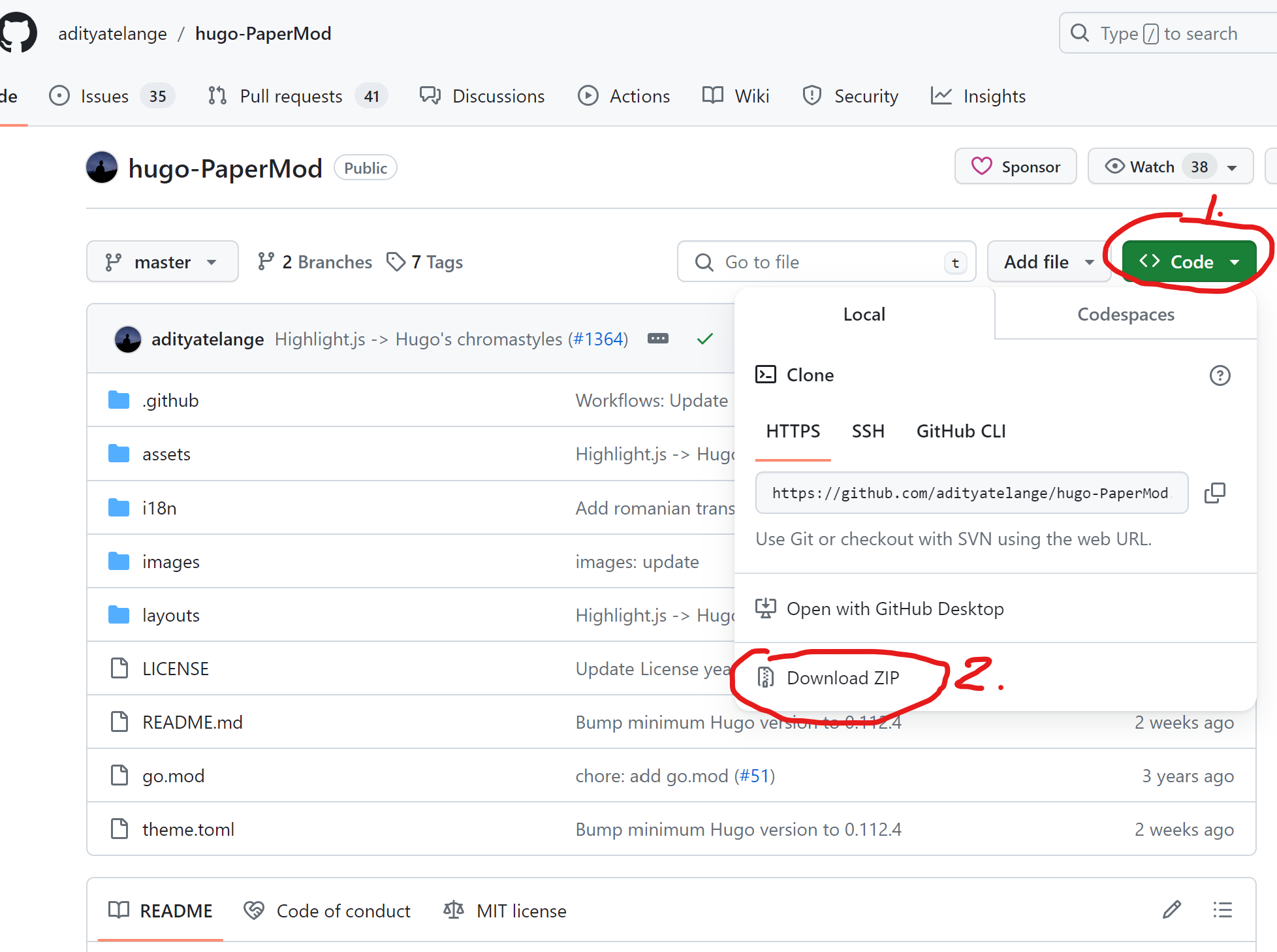Select the GitHub CLI clone option
This screenshot has height=952, width=1277.
pyautogui.click(x=960, y=432)
